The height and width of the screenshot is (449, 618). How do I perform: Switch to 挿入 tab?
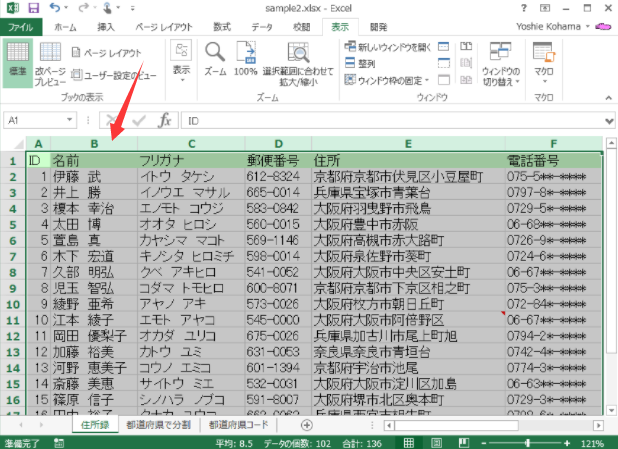106,27
